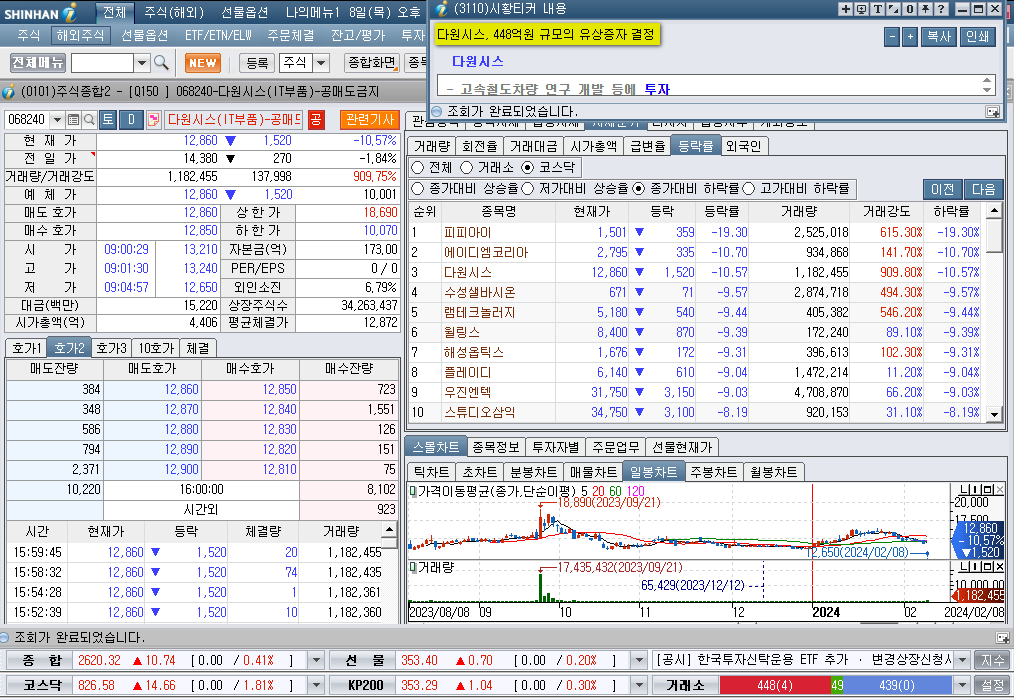Switch to the 호가3 tab
The image size is (1014, 700).
point(111,348)
